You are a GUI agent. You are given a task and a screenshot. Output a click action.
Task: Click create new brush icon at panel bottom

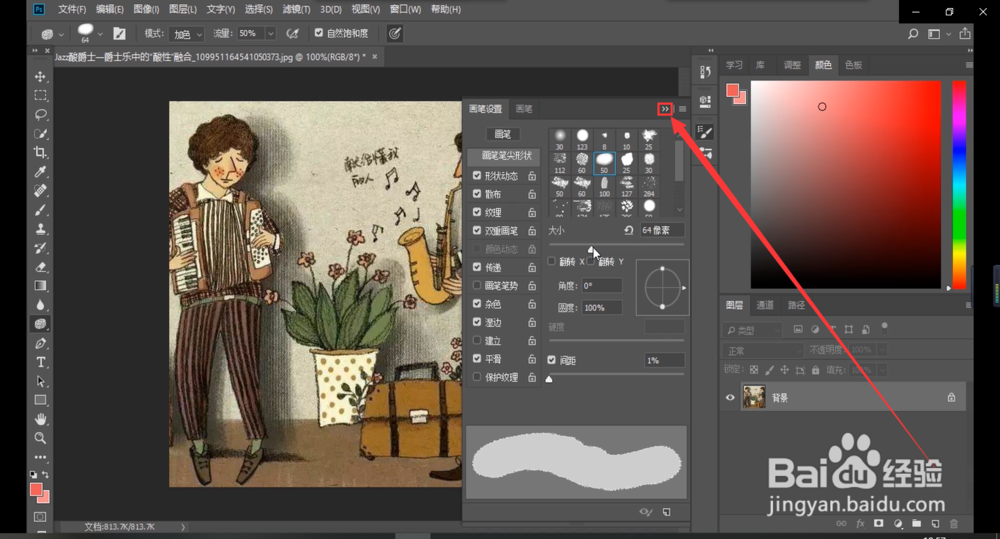pyautogui.click(x=666, y=512)
